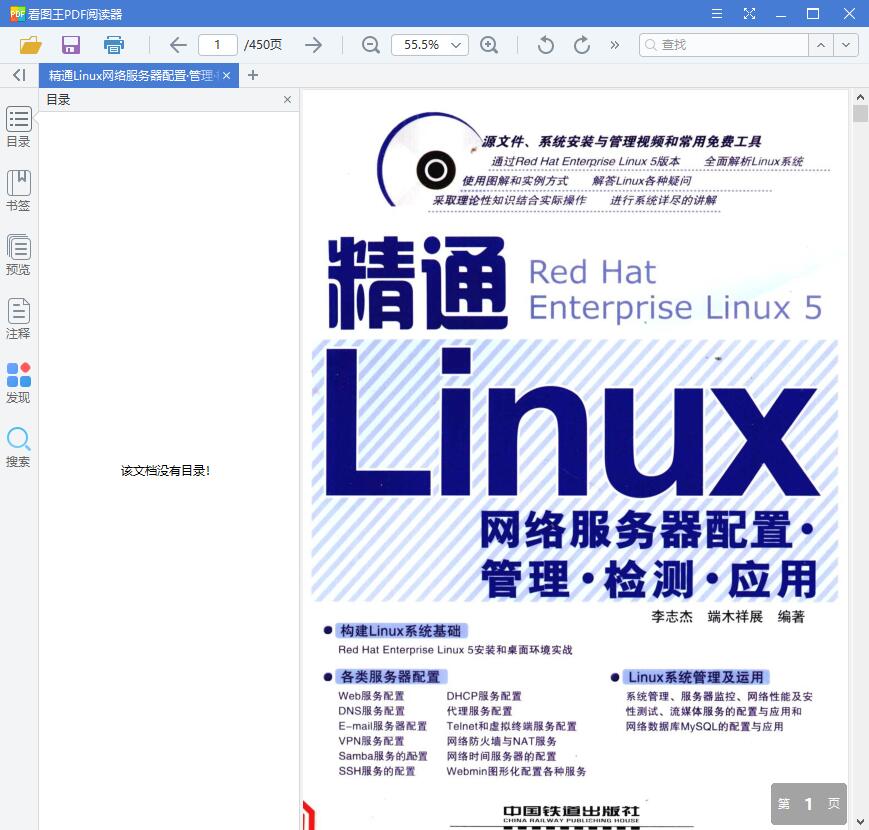Close the 精通Linux document tab

tap(227, 76)
